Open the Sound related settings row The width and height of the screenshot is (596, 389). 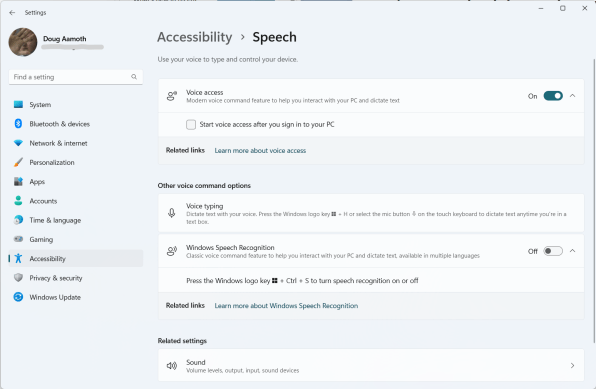[371, 365]
